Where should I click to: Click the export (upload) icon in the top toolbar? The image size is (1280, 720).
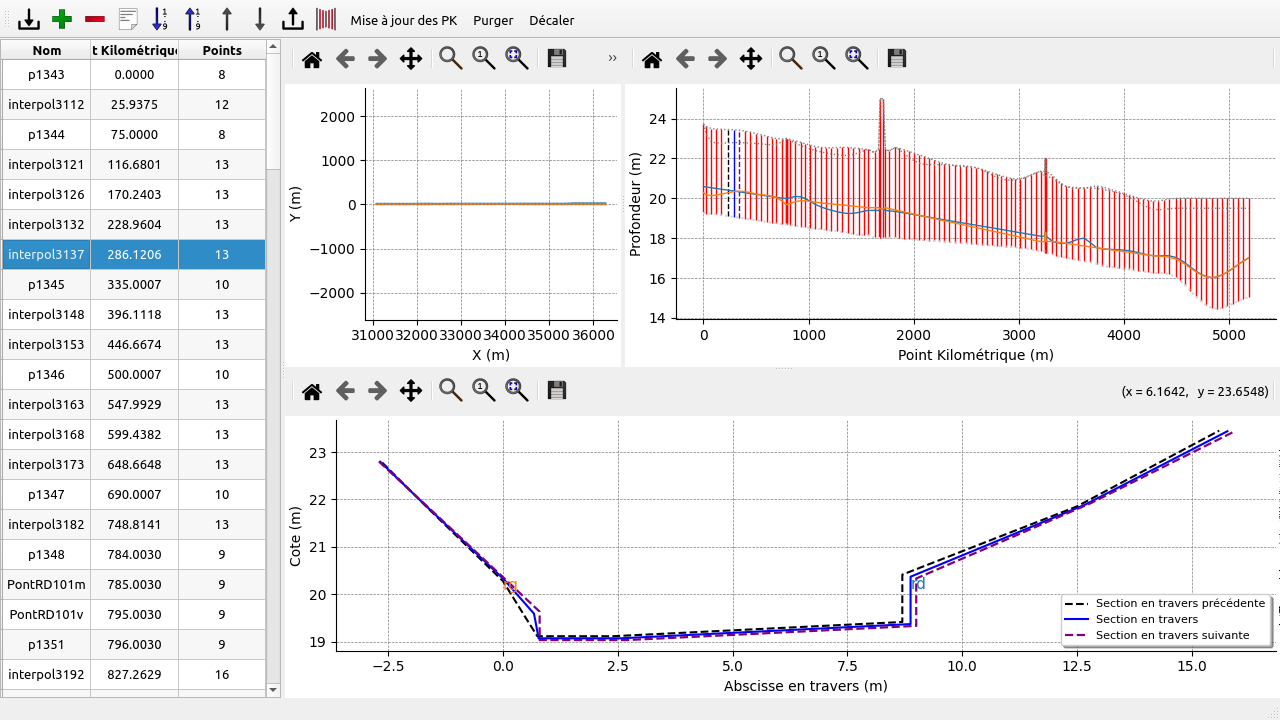[292, 19]
